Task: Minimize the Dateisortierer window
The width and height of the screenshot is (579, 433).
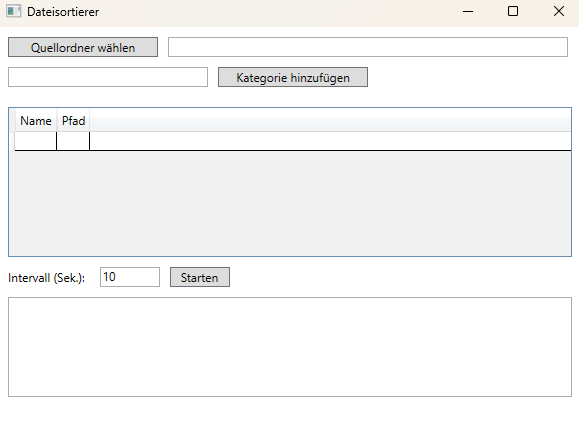Action: click(468, 11)
